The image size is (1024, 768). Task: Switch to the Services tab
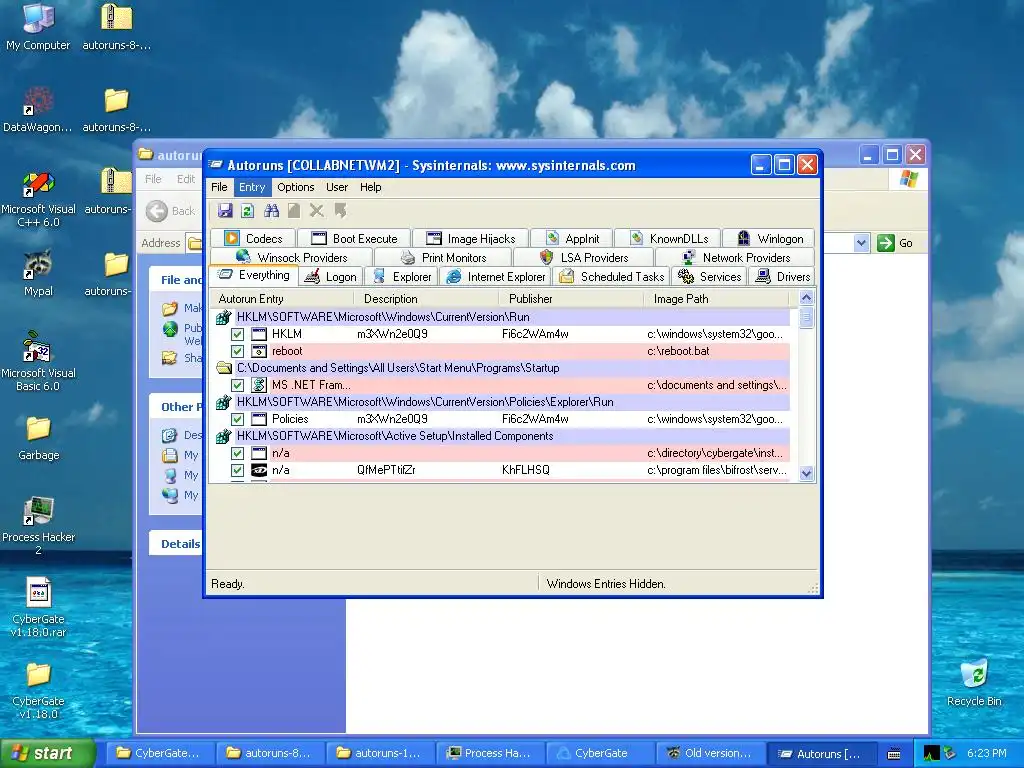click(x=710, y=277)
